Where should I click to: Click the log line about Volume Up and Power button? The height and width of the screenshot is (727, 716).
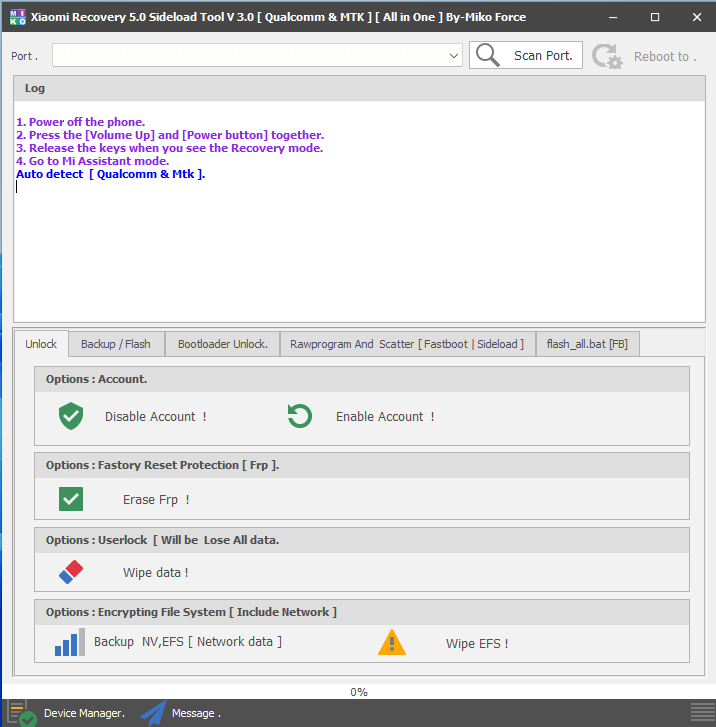pos(170,135)
